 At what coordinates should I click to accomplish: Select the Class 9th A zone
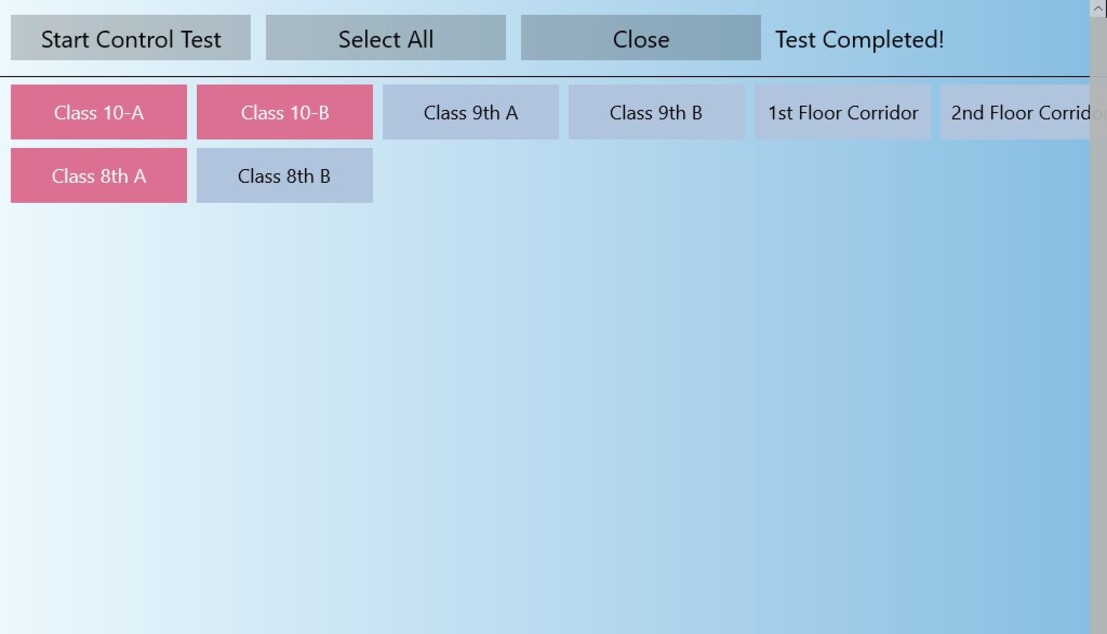[470, 112]
